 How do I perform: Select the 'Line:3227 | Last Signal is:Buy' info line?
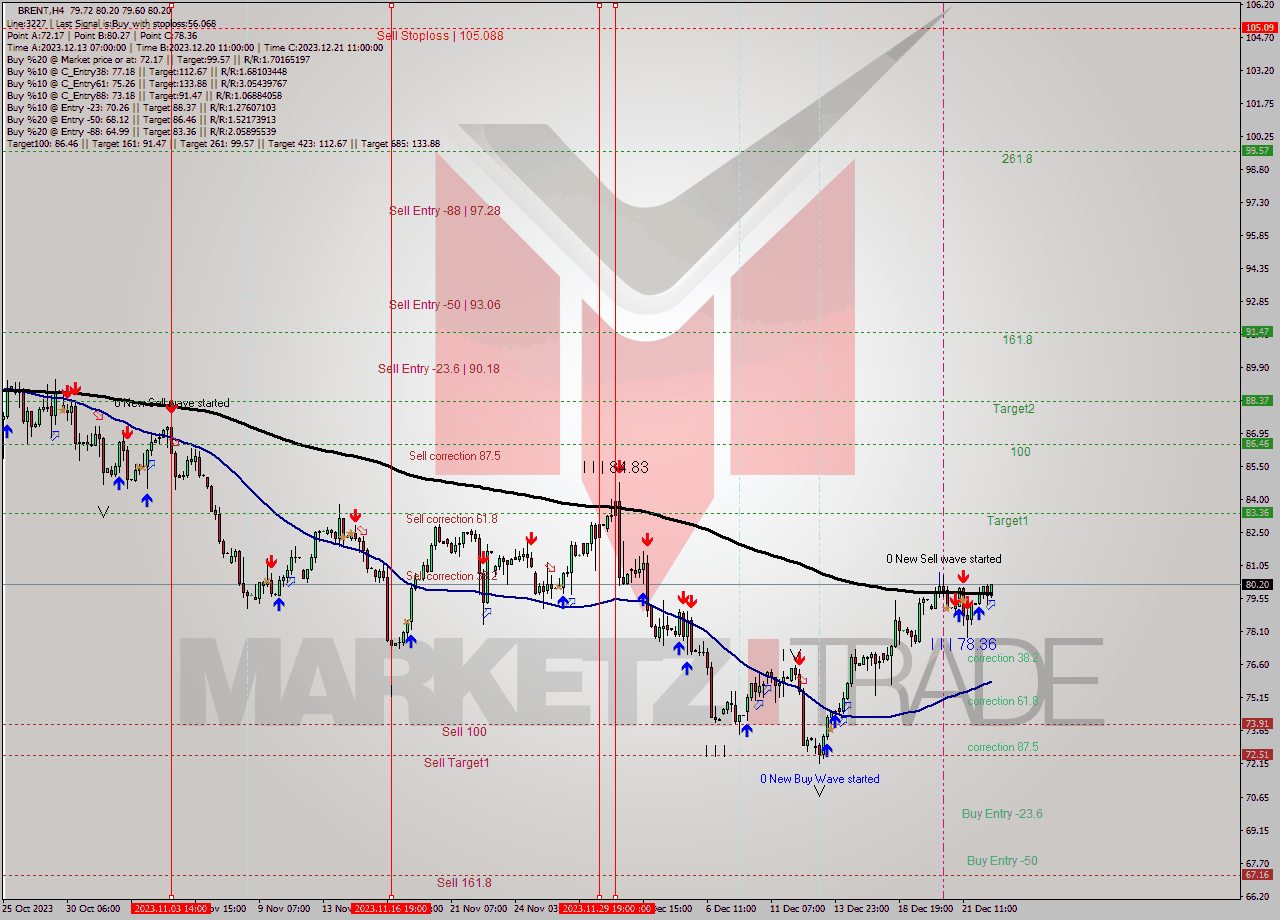[111, 22]
